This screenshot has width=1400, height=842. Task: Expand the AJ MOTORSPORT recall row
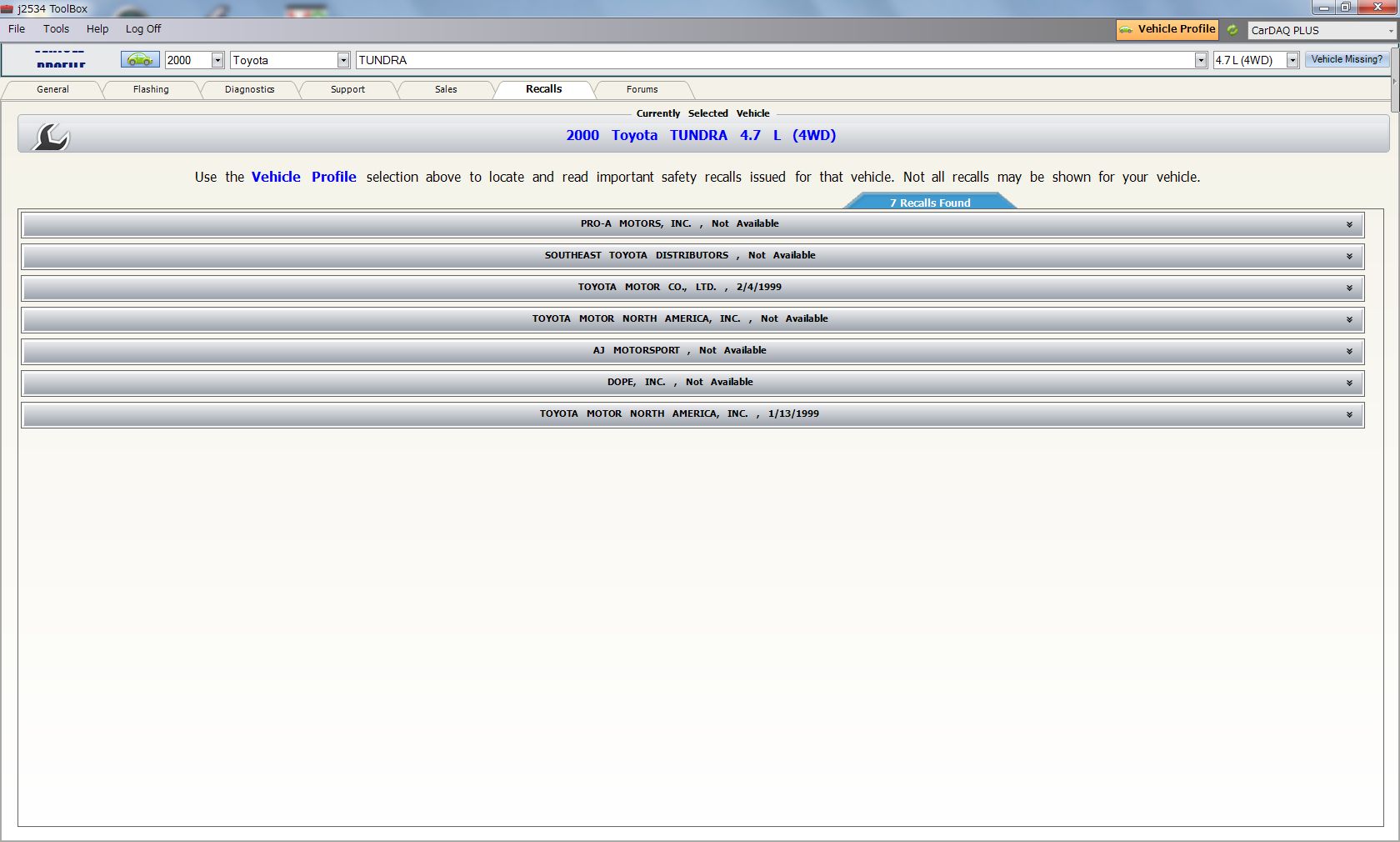pyautogui.click(x=692, y=351)
